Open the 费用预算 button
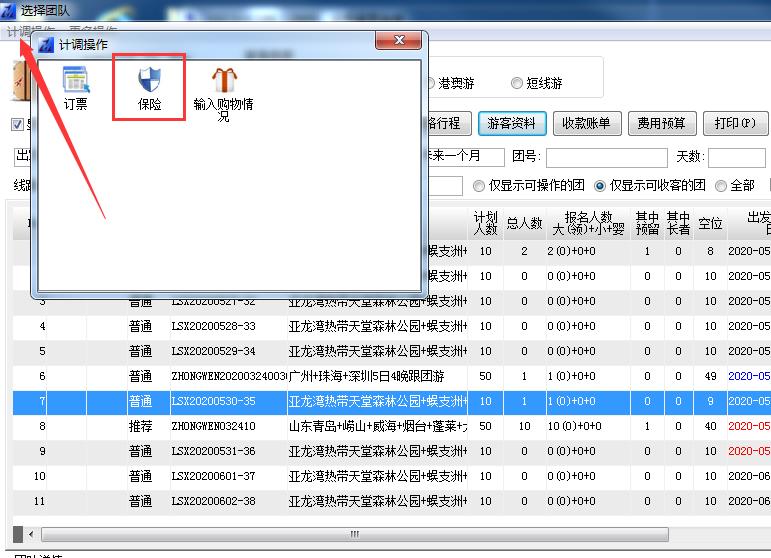This screenshot has height=558, width=771. point(662,123)
